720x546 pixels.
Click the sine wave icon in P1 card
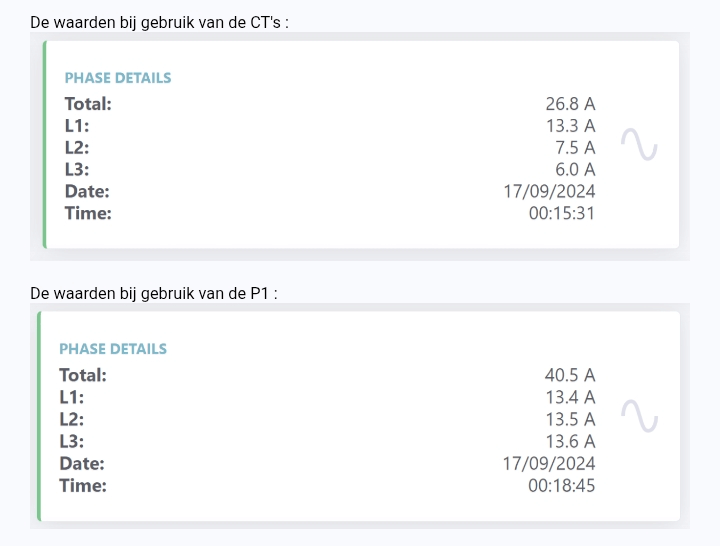[x=639, y=416]
